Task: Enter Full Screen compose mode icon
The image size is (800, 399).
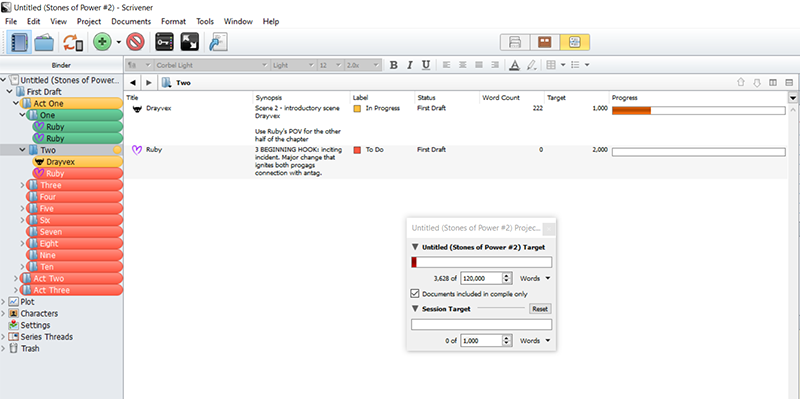Action: pos(189,42)
